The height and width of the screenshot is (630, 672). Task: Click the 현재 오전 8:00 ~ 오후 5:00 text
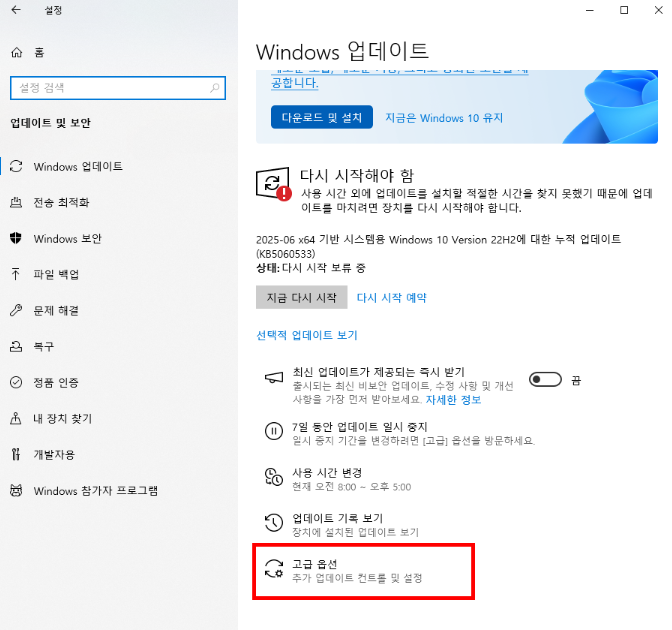351,487
